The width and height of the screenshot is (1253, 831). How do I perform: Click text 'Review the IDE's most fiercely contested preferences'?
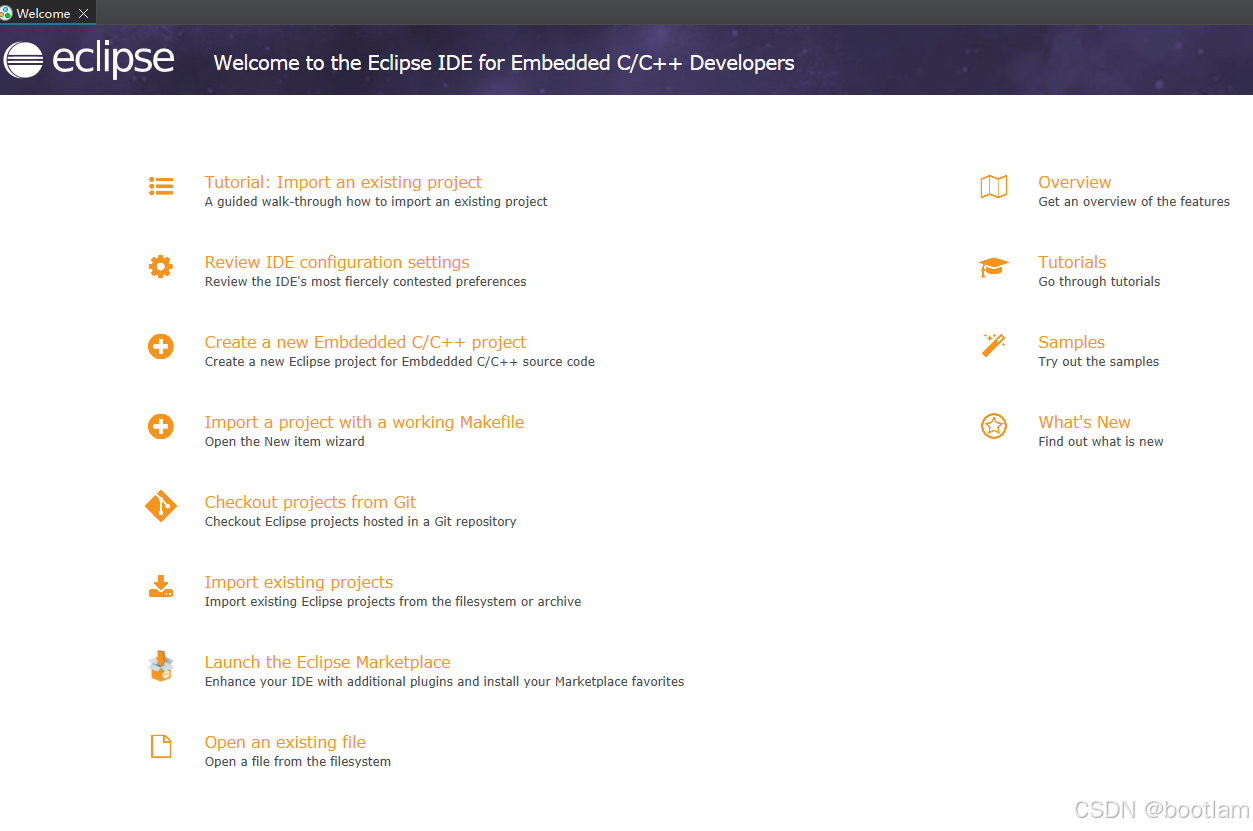click(x=366, y=281)
